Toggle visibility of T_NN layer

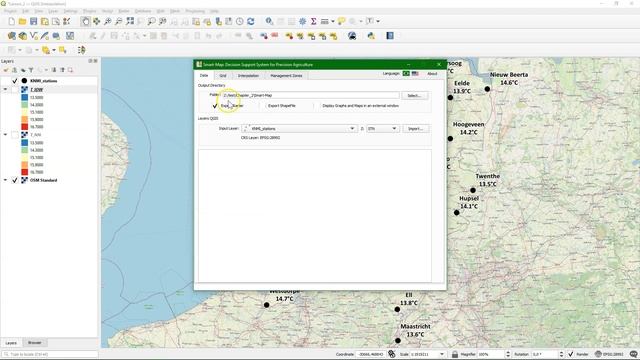pyautogui.click(x=15, y=135)
